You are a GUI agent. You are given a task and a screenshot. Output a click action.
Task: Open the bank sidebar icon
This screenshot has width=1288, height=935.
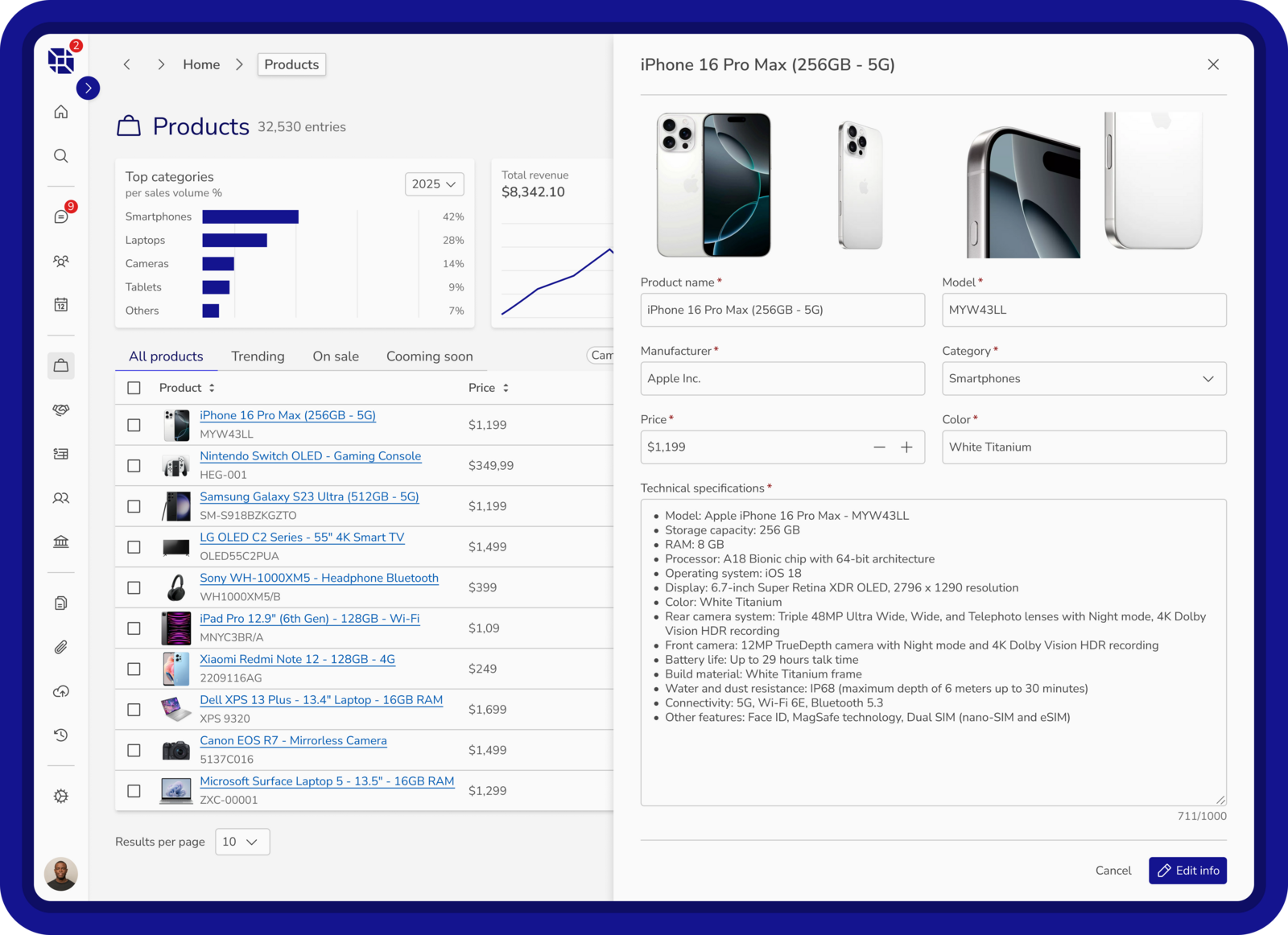pyautogui.click(x=61, y=542)
